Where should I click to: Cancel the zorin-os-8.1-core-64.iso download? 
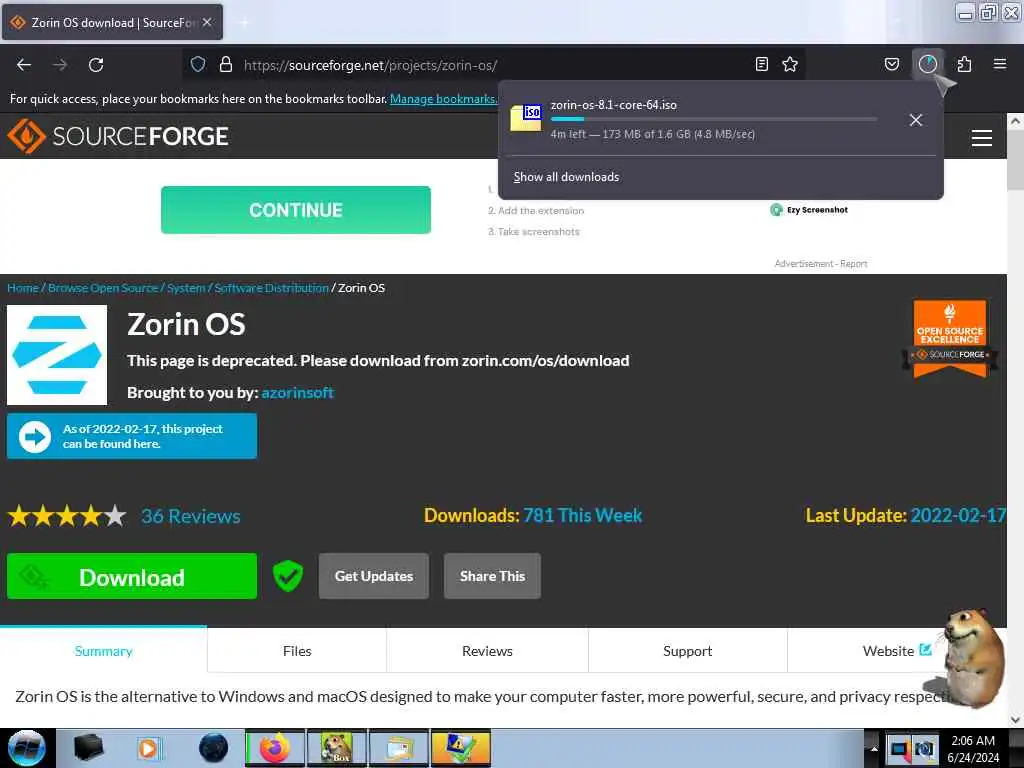click(x=916, y=120)
